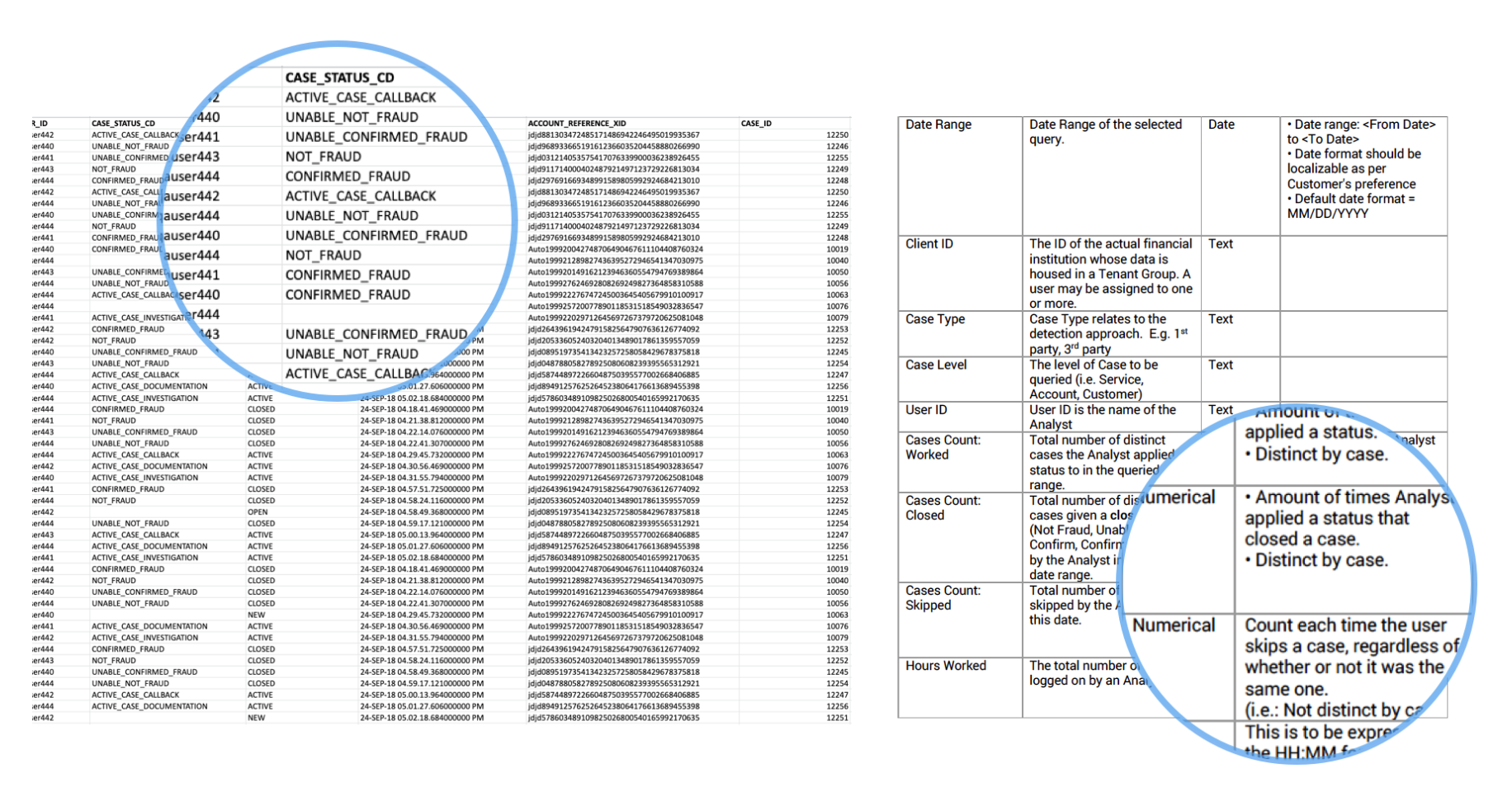Screen dimensions: 1512x787
Task: Click the ACCOUNT_REFERENCE_XID column header
Action: click(x=576, y=124)
